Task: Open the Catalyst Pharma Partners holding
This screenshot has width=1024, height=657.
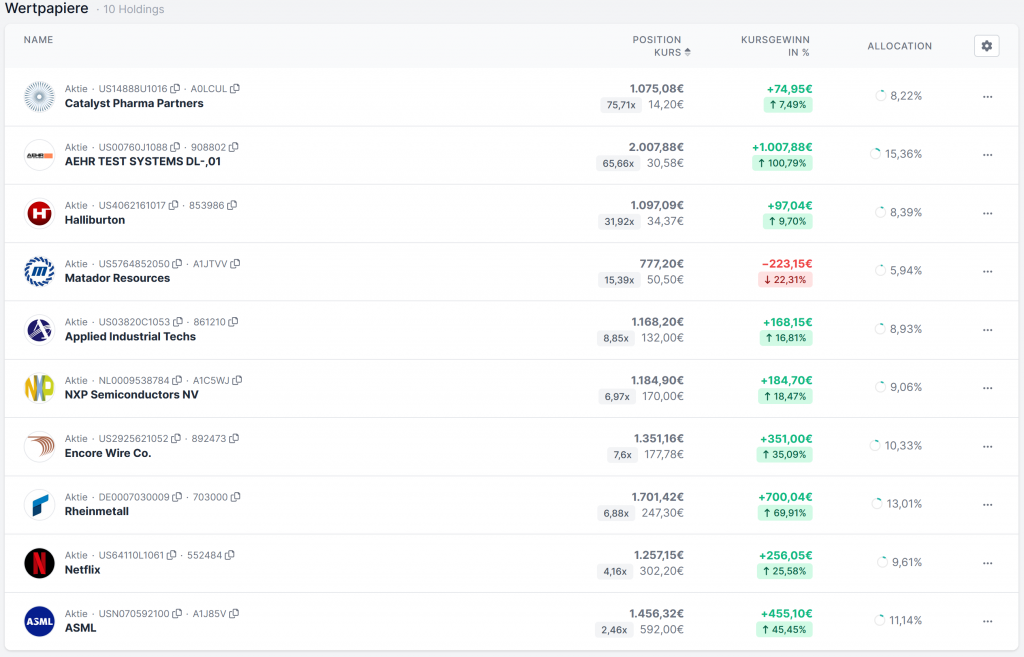Action: 134,103
